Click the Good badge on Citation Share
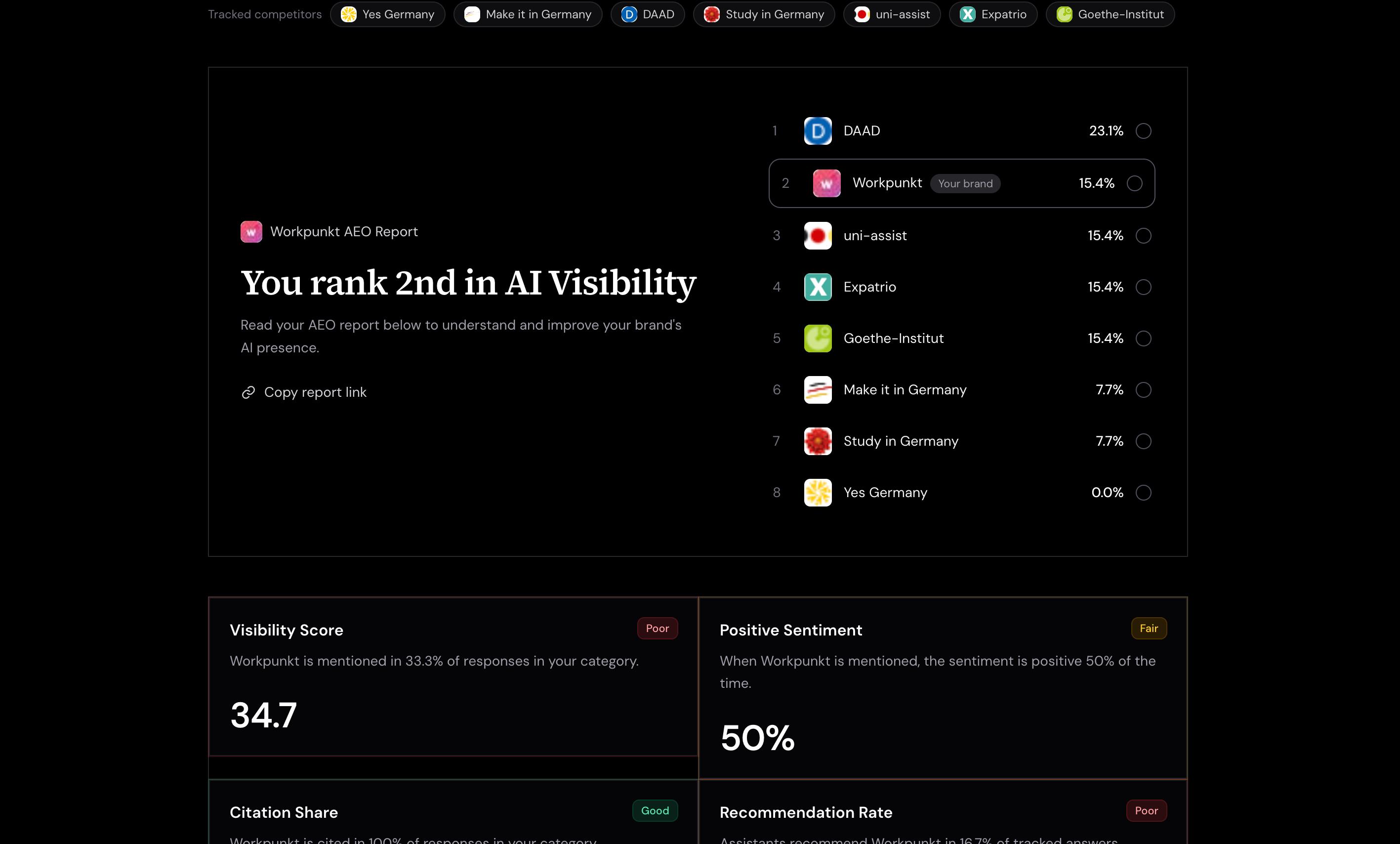Screen dimensions: 1400x844 tap(655, 810)
